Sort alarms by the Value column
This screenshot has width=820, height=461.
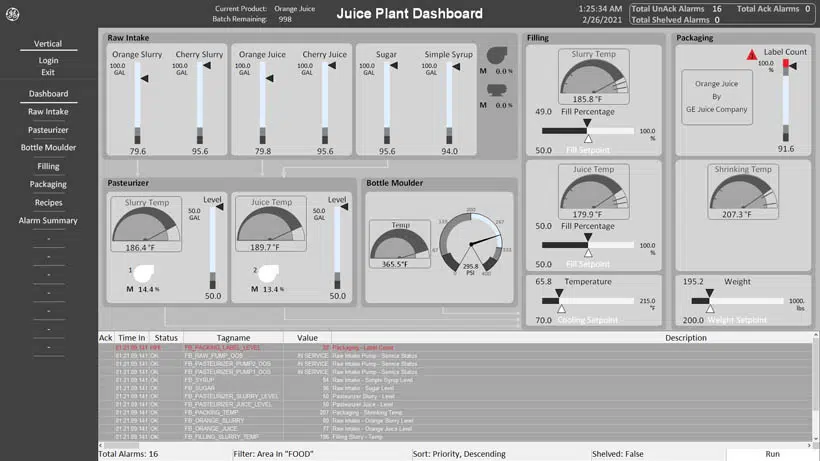click(307, 338)
